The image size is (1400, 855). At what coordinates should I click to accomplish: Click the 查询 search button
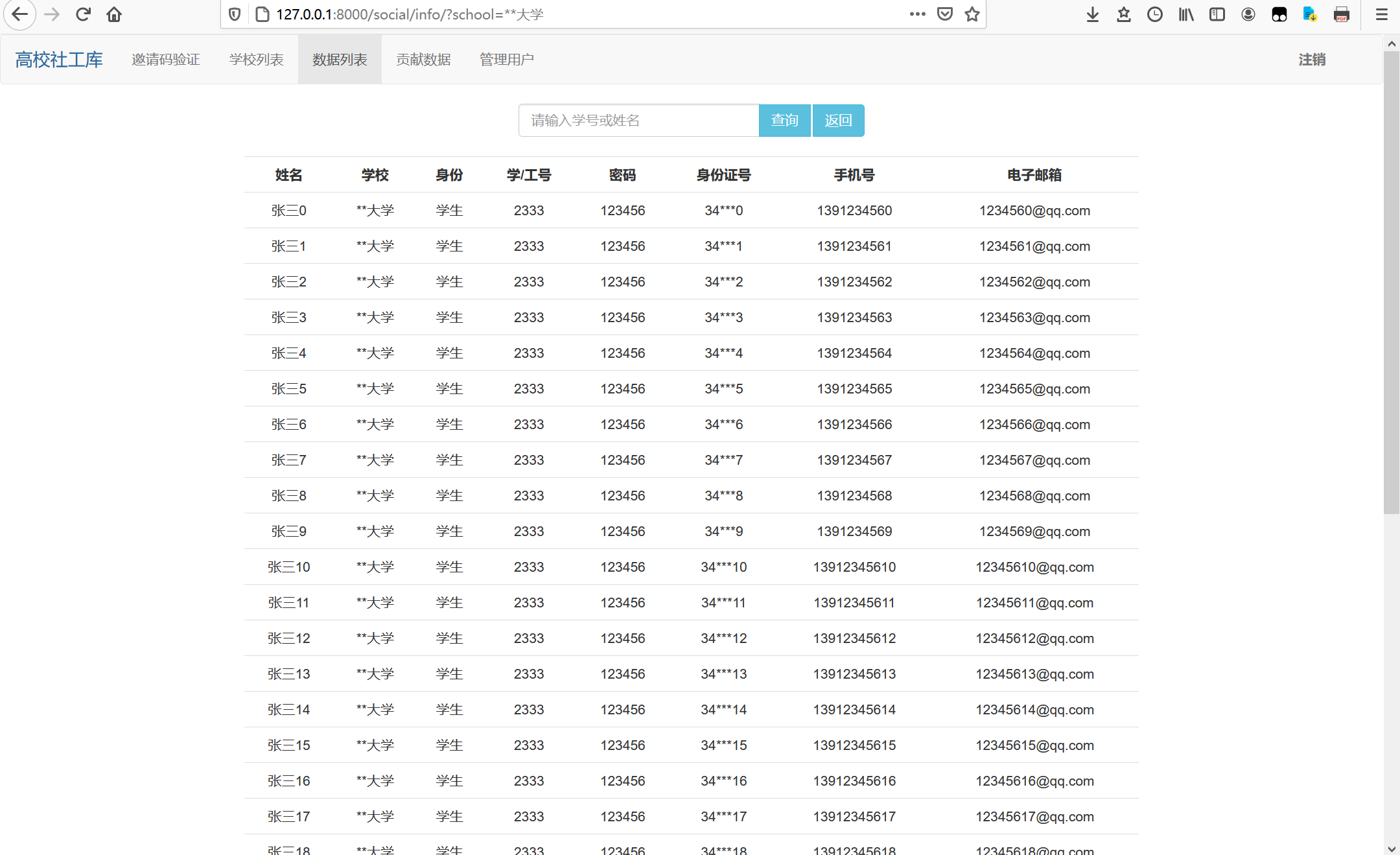point(784,121)
